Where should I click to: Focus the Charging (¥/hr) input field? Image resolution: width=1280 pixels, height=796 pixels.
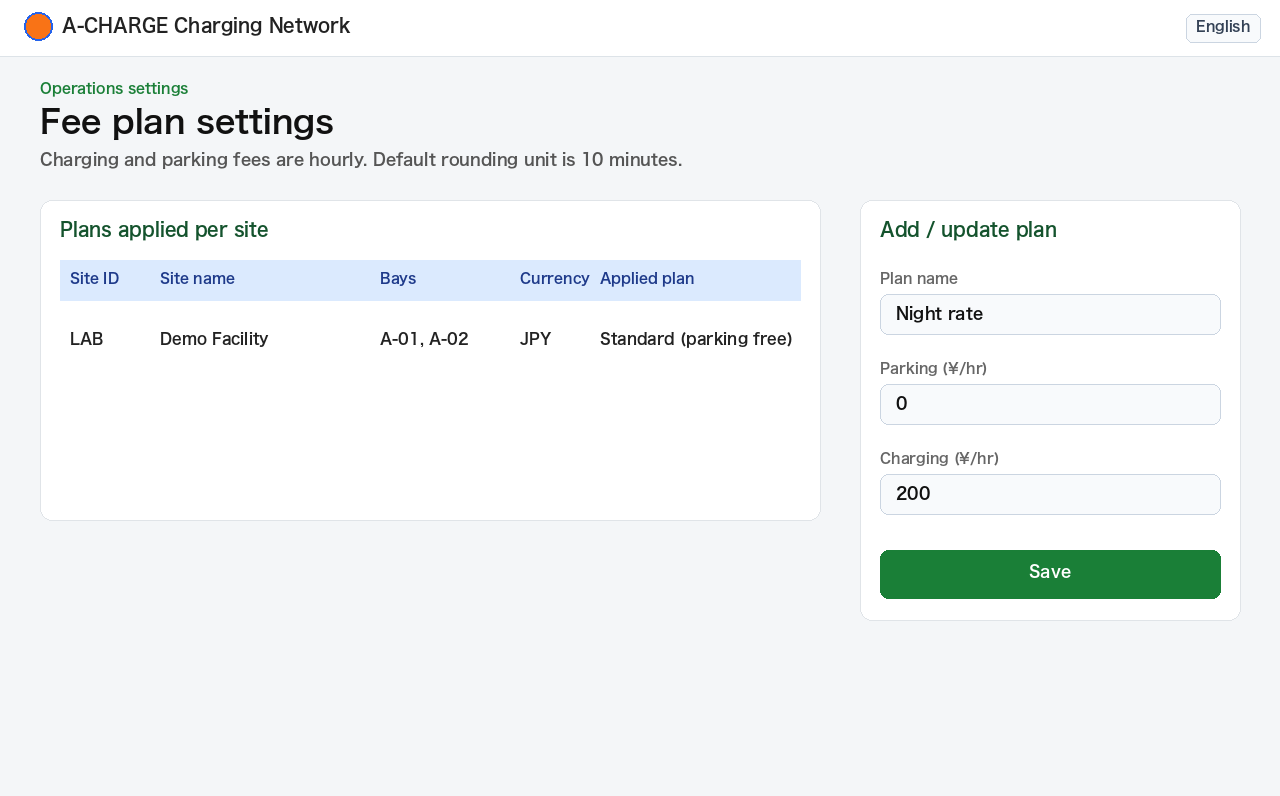[1050, 494]
